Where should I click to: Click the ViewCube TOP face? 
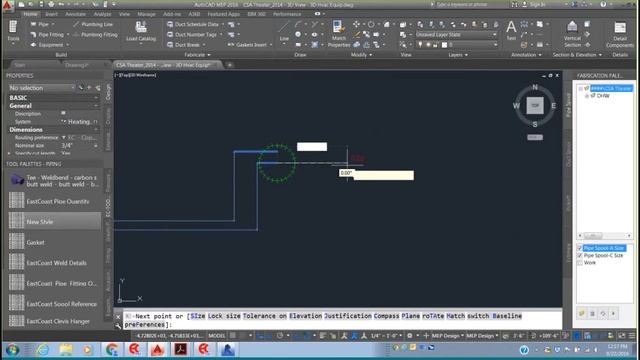pyautogui.click(x=535, y=105)
